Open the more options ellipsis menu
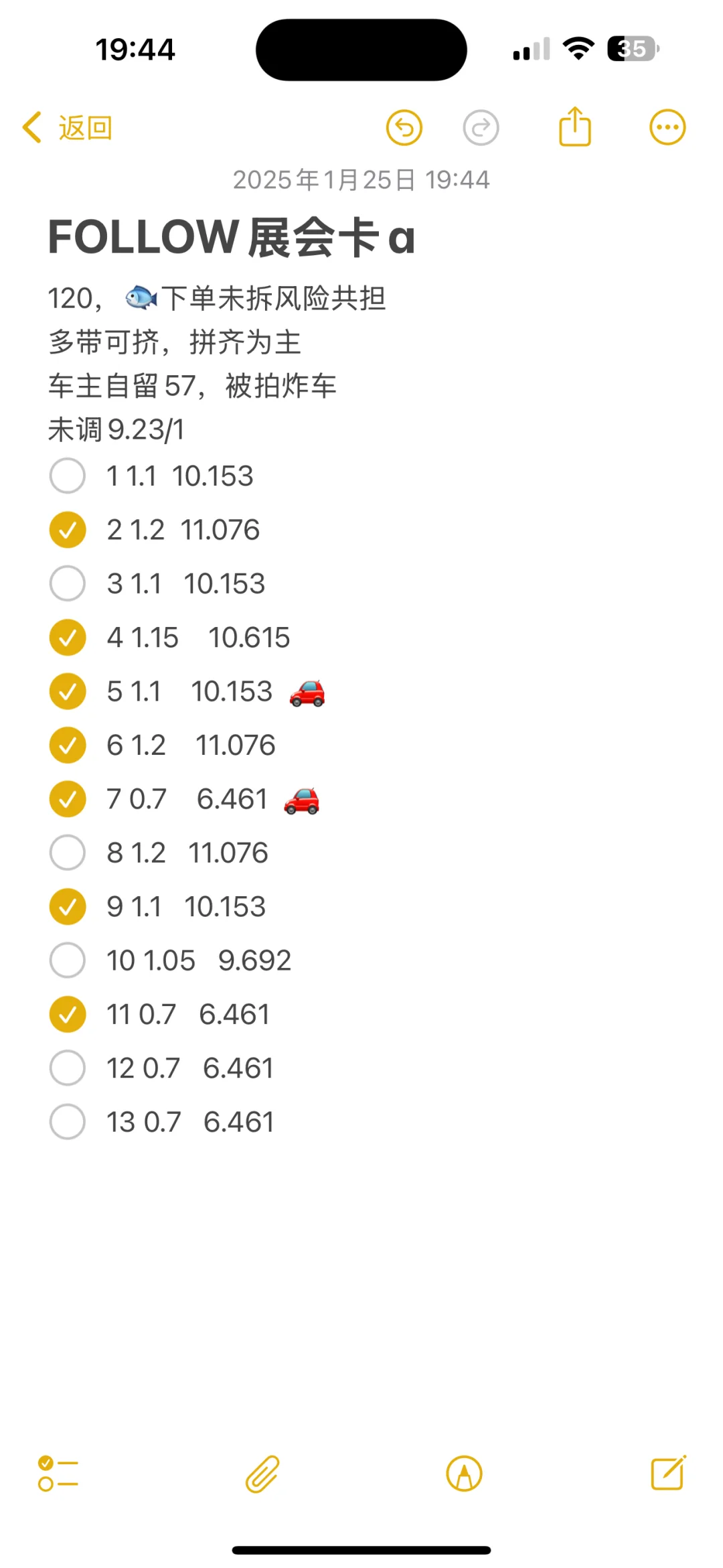723x1568 pixels. (x=667, y=127)
